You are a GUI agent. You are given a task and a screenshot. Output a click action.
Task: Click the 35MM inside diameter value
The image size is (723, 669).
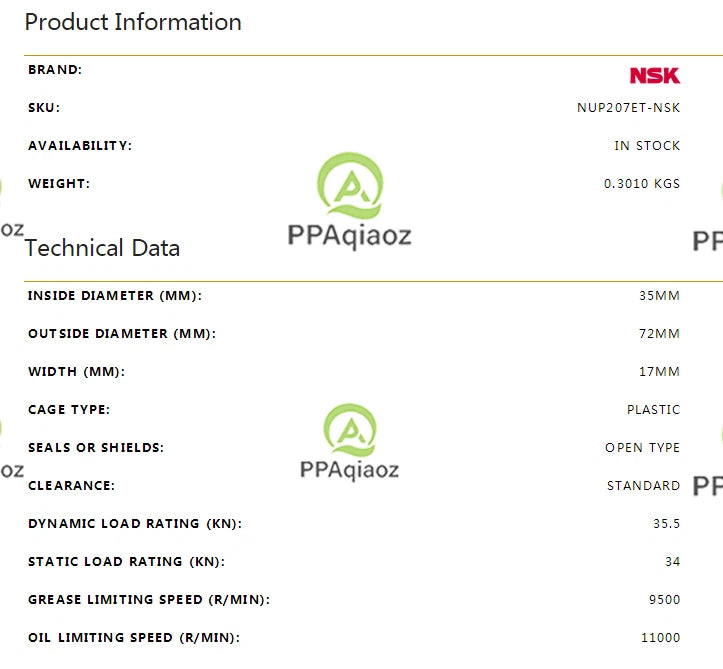[660, 296]
